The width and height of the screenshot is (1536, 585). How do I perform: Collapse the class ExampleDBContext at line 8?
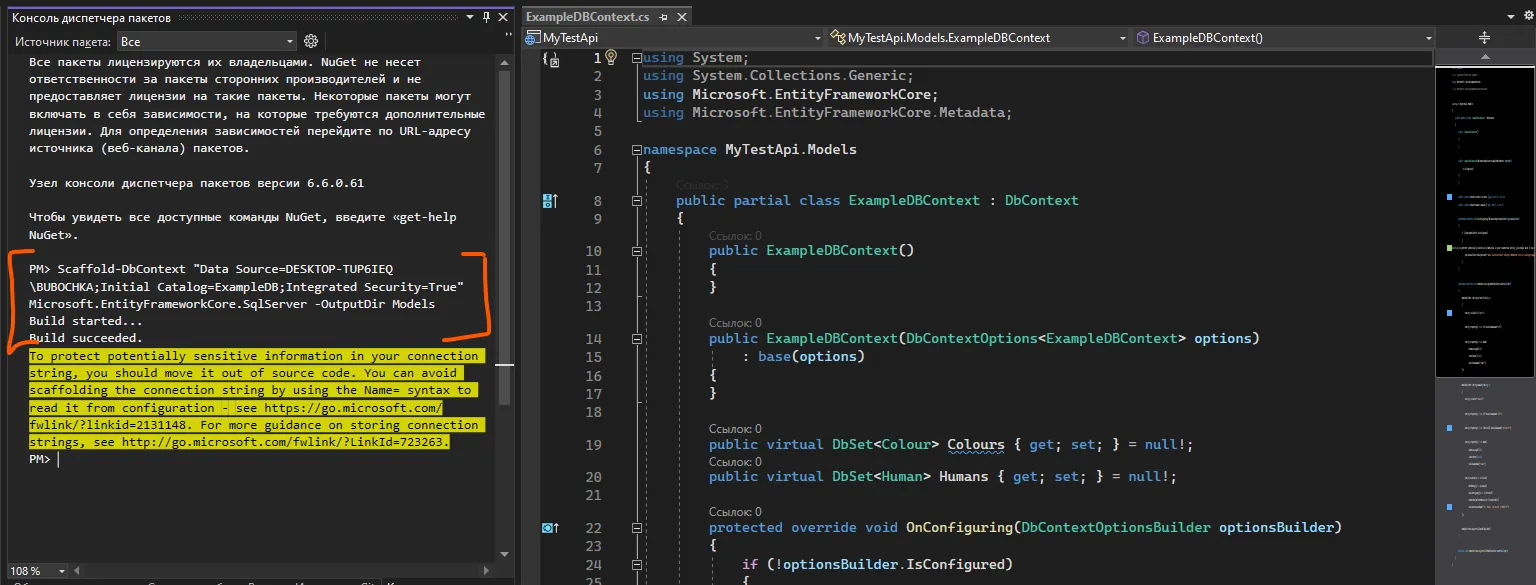[636, 201]
